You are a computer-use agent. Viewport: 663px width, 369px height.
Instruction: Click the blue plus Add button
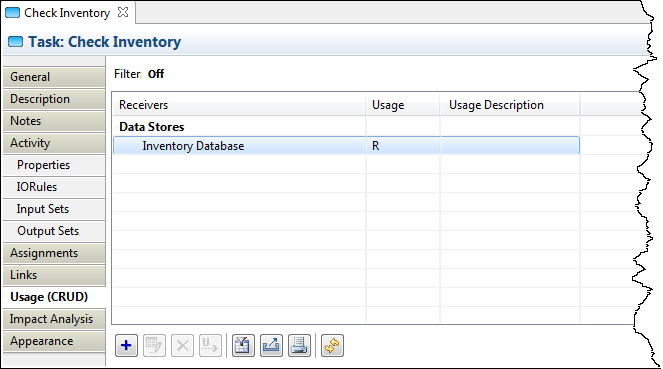pos(126,345)
